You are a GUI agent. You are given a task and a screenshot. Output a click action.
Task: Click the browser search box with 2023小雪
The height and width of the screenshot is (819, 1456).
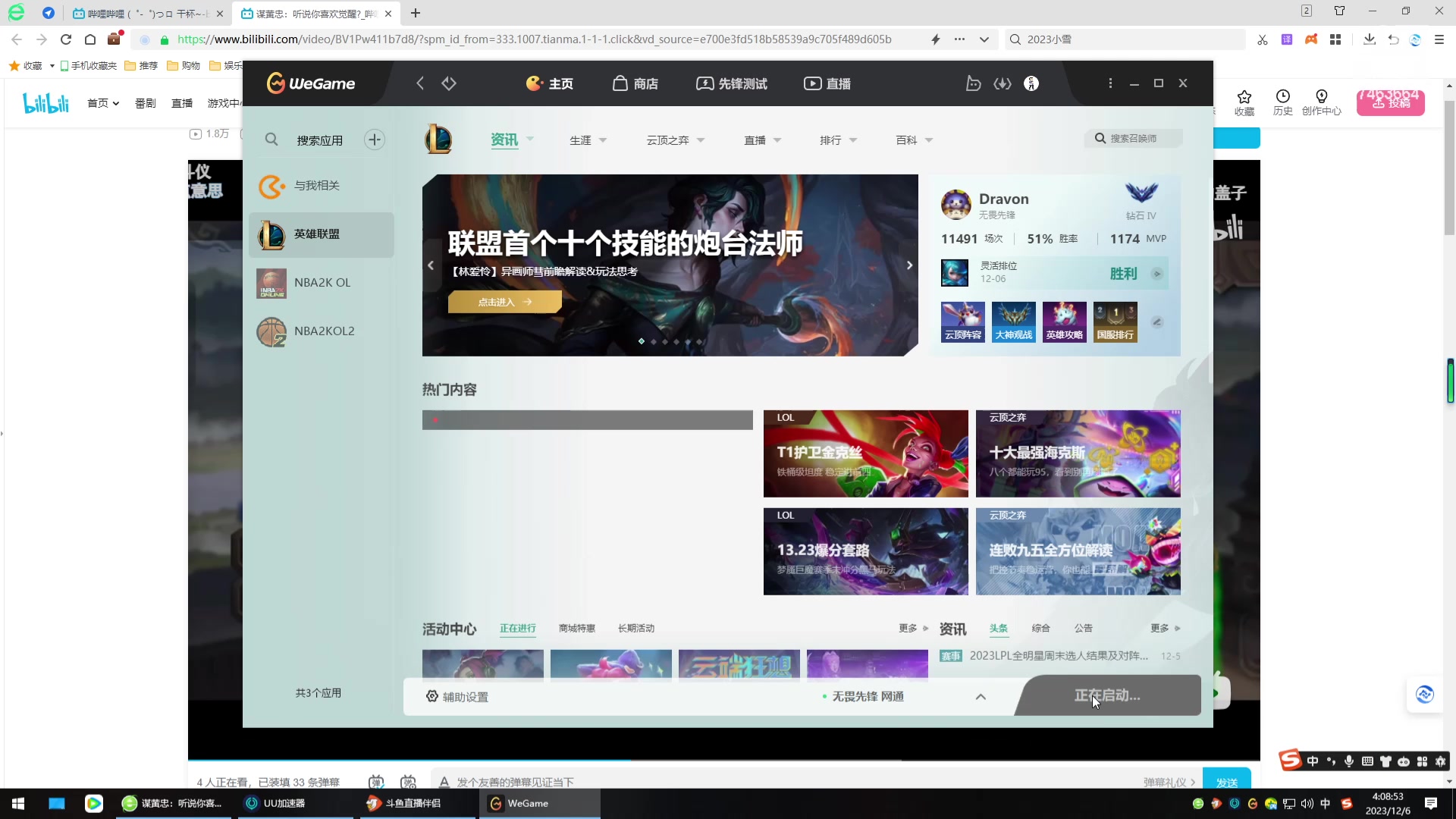[x=1126, y=39]
